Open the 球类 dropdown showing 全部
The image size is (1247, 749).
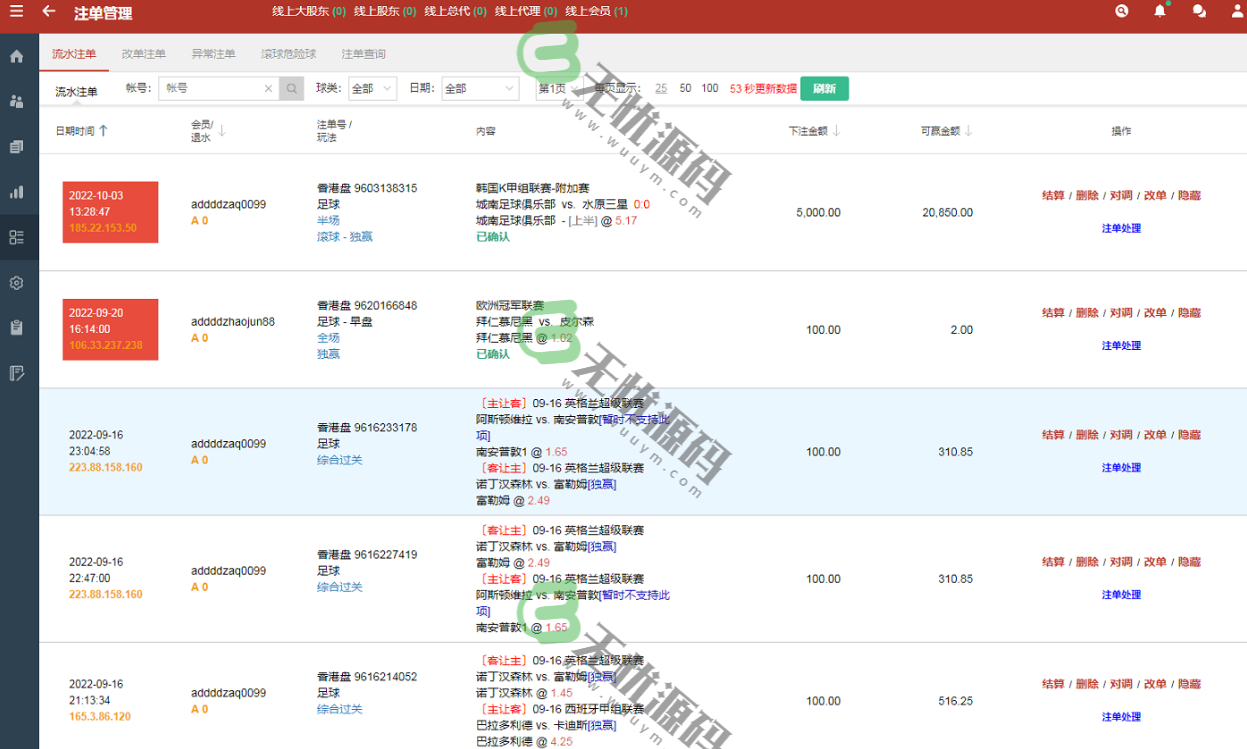pyautogui.click(x=371, y=88)
